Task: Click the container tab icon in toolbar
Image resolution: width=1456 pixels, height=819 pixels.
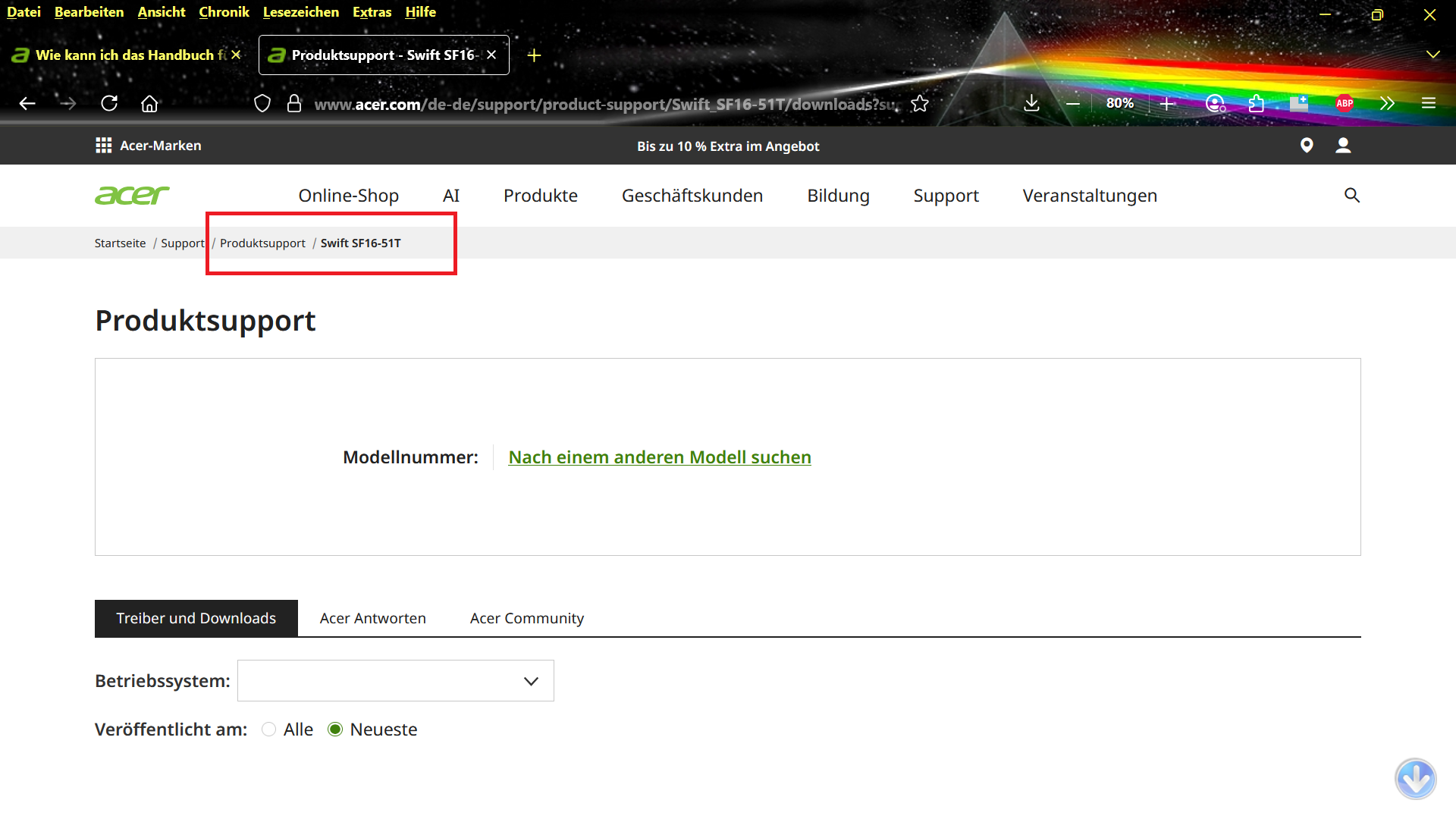Action: (x=1299, y=104)
